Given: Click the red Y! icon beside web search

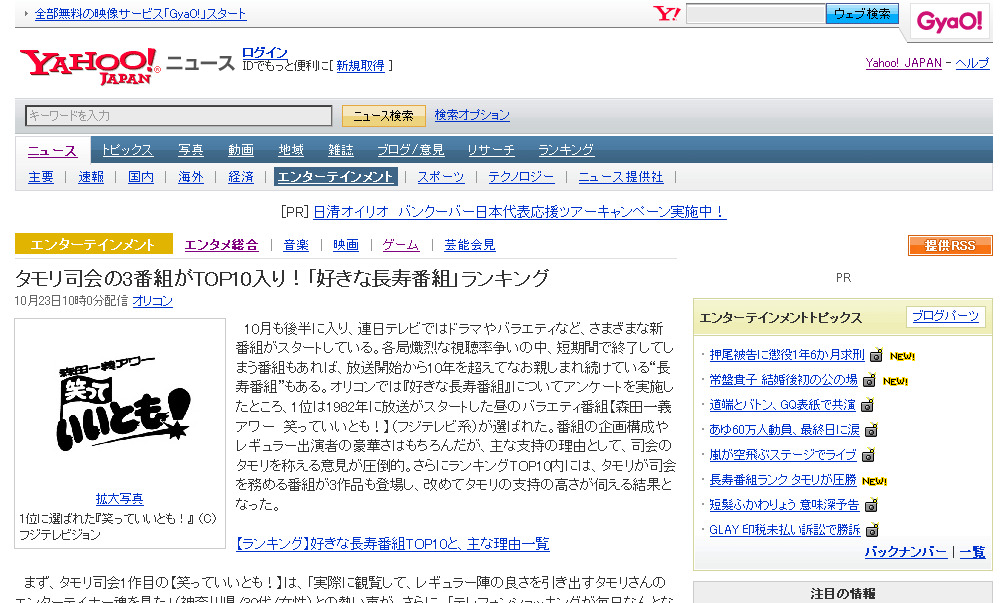Looking at the screenshot, I should [667, 14].
